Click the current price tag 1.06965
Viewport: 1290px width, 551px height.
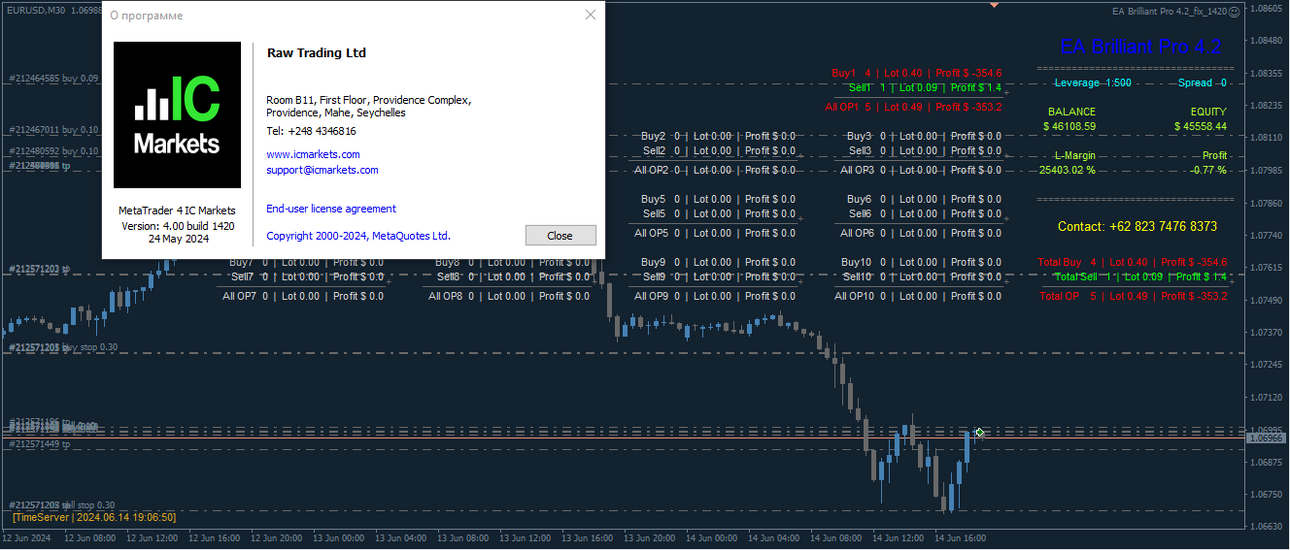point(1267,438)
